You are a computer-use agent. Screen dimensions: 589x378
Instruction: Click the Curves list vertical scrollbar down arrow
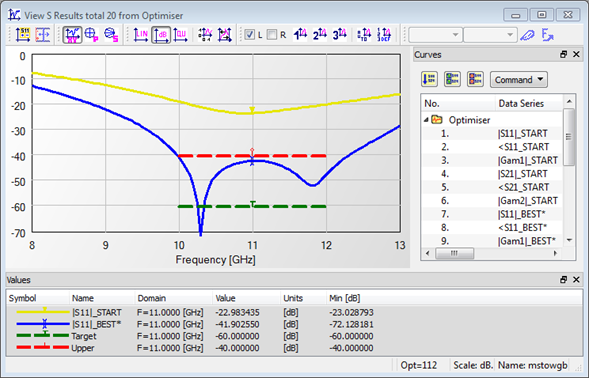[x=569, y=240]
